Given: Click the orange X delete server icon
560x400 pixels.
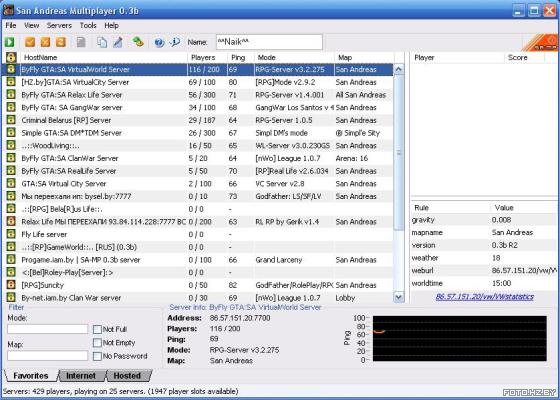Looking at the screenshot, I should pyautogui.click(x=45, y=42).
